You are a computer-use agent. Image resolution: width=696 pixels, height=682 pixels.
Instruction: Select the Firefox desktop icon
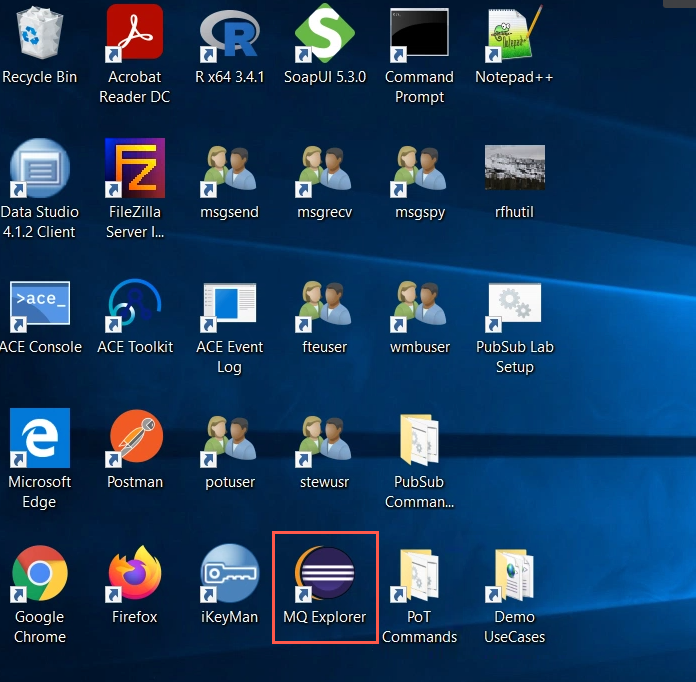click(x=134, y=573)
